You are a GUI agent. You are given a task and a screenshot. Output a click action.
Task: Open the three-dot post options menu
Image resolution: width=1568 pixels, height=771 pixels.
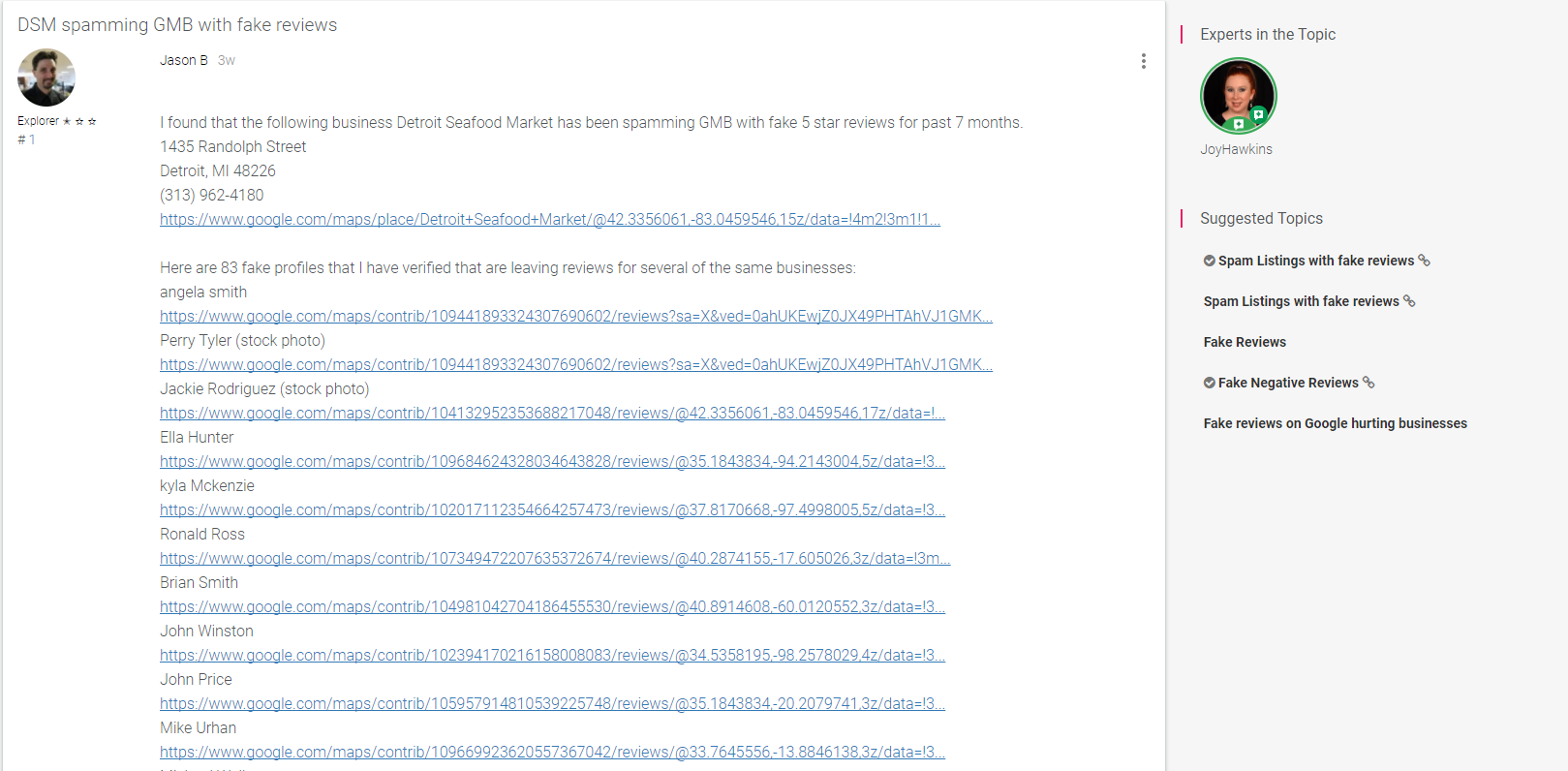pos(1143,61)
